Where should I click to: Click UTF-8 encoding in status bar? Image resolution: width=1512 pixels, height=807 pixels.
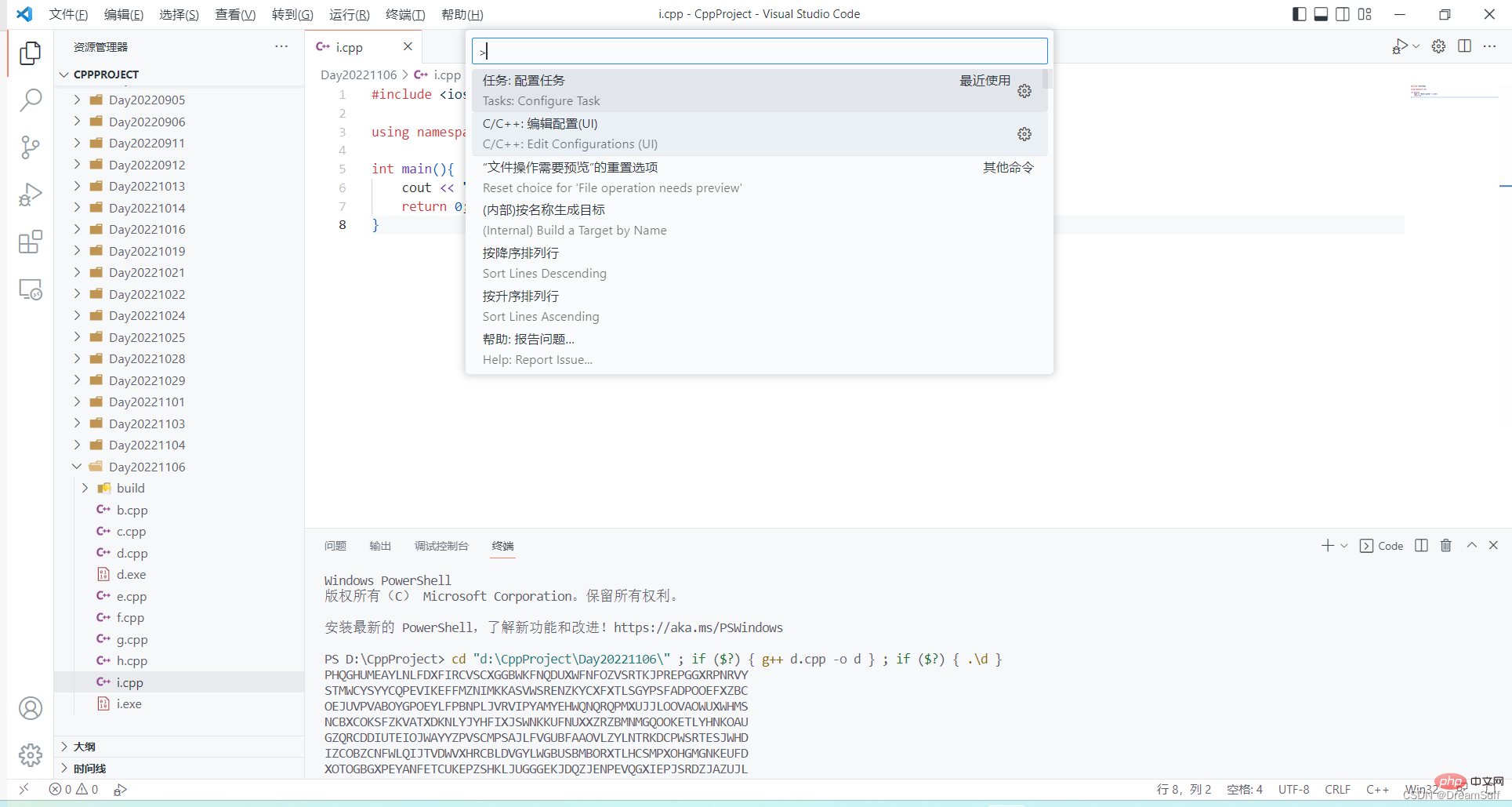(1293, 789)
